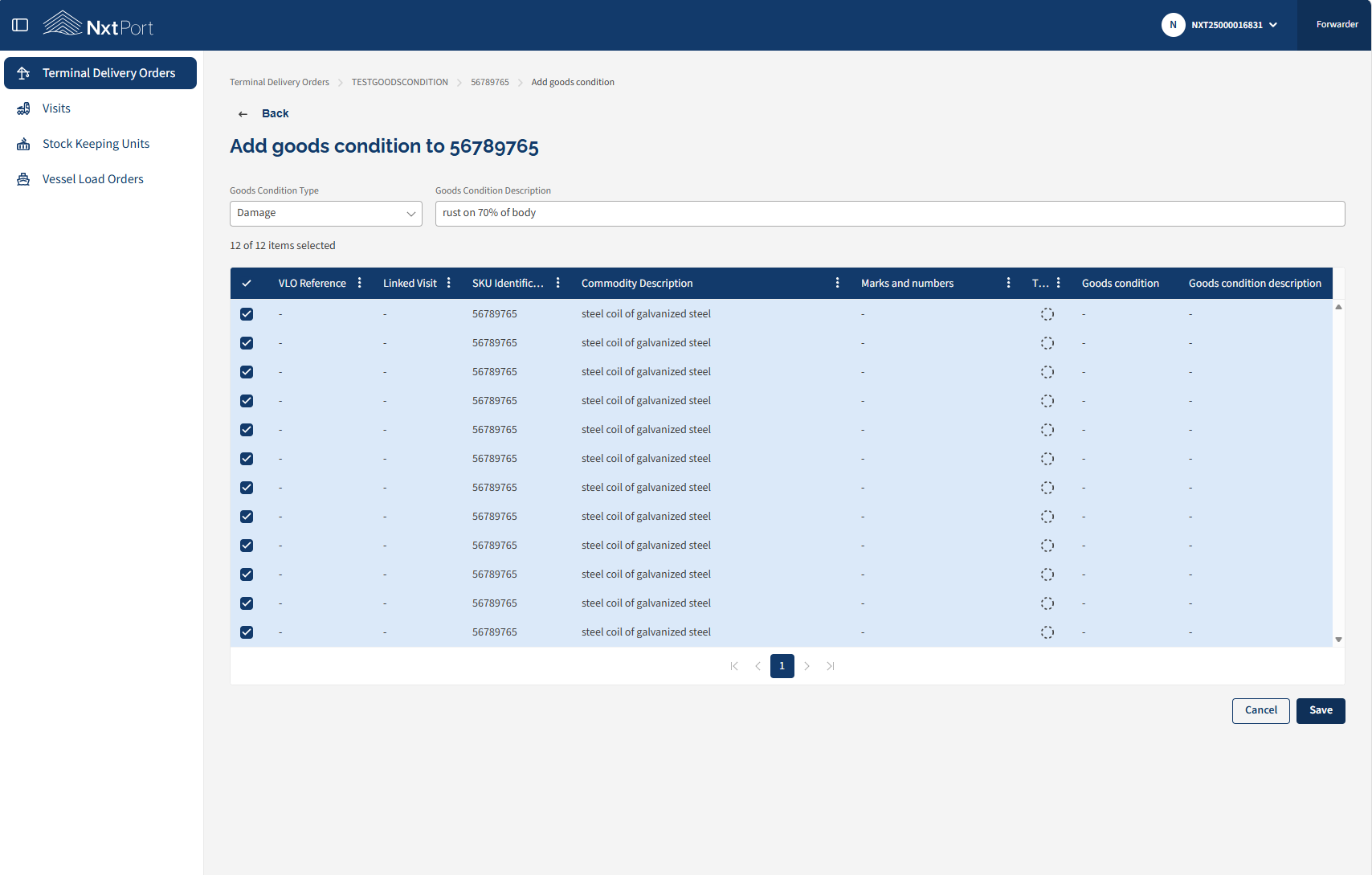Open Linked Visit column options menu
This screenshot has height=875, width=1372.
(449, 283)
